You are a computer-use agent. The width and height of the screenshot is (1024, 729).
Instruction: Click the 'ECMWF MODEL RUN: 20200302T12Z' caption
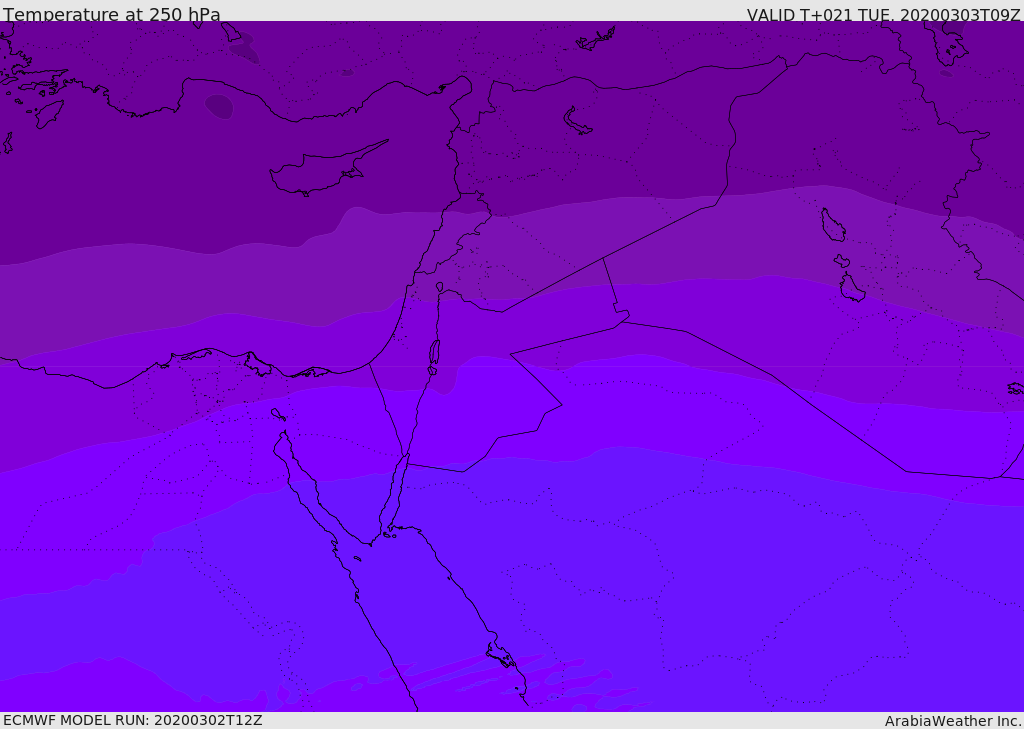coord(133,721)
